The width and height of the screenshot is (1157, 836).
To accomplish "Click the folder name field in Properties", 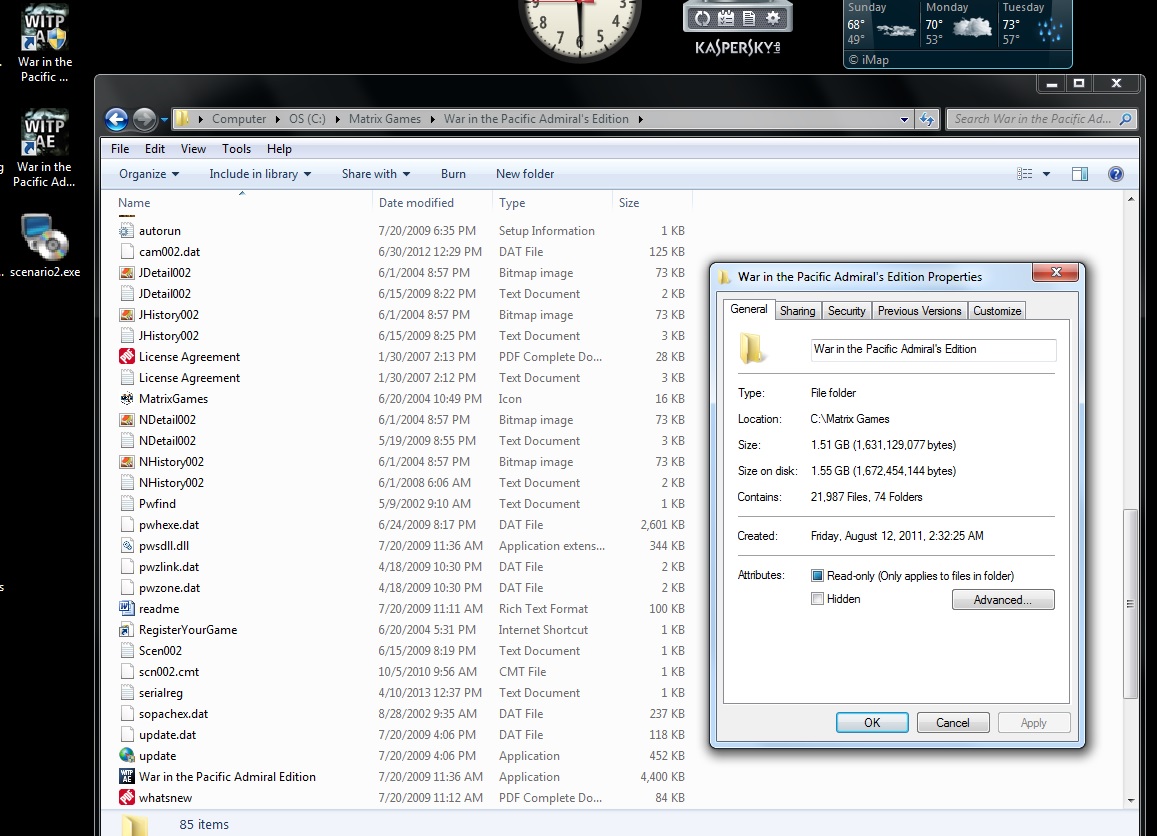I will [x=933, y=350].
